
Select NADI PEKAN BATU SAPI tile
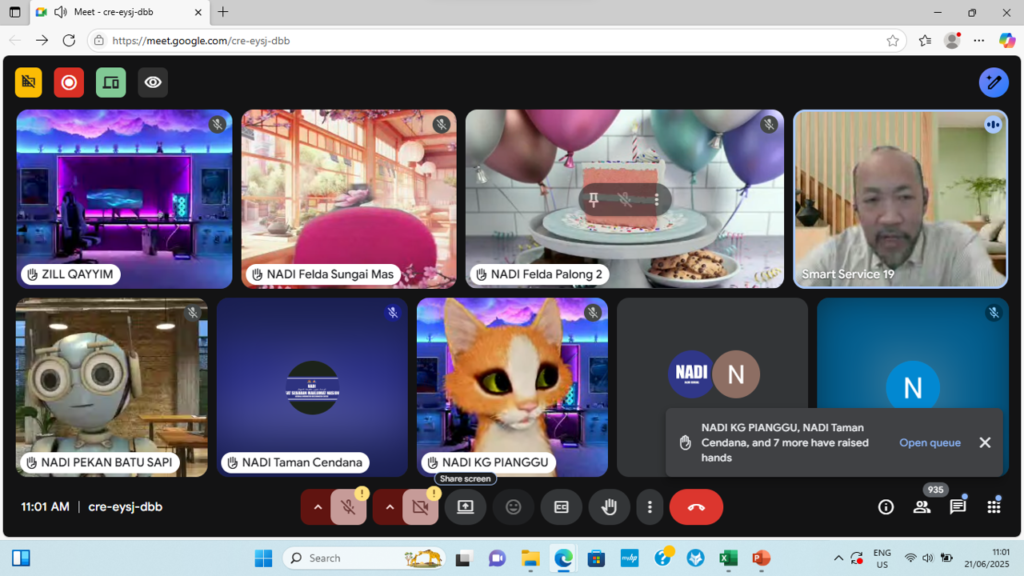[112, 388]
